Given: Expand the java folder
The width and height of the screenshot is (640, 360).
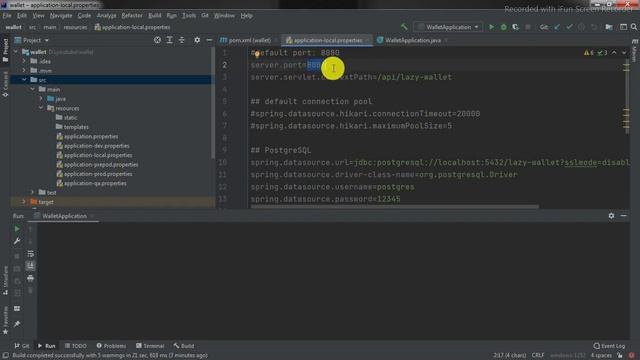Looking at the screenshot, I should click(41, 99).
